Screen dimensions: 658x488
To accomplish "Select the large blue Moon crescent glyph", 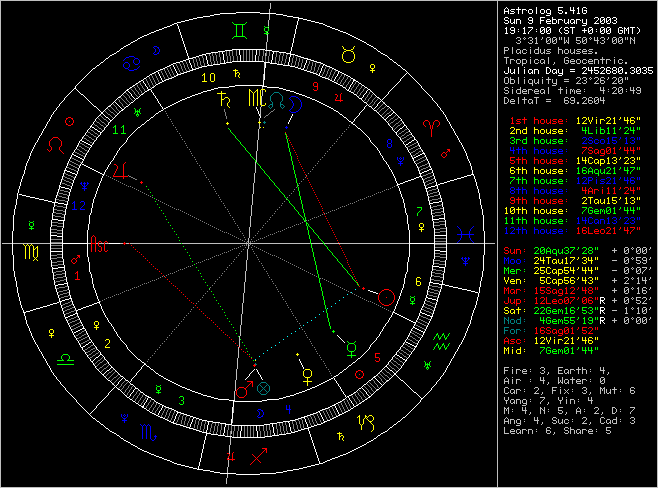I will pos(295,104).
